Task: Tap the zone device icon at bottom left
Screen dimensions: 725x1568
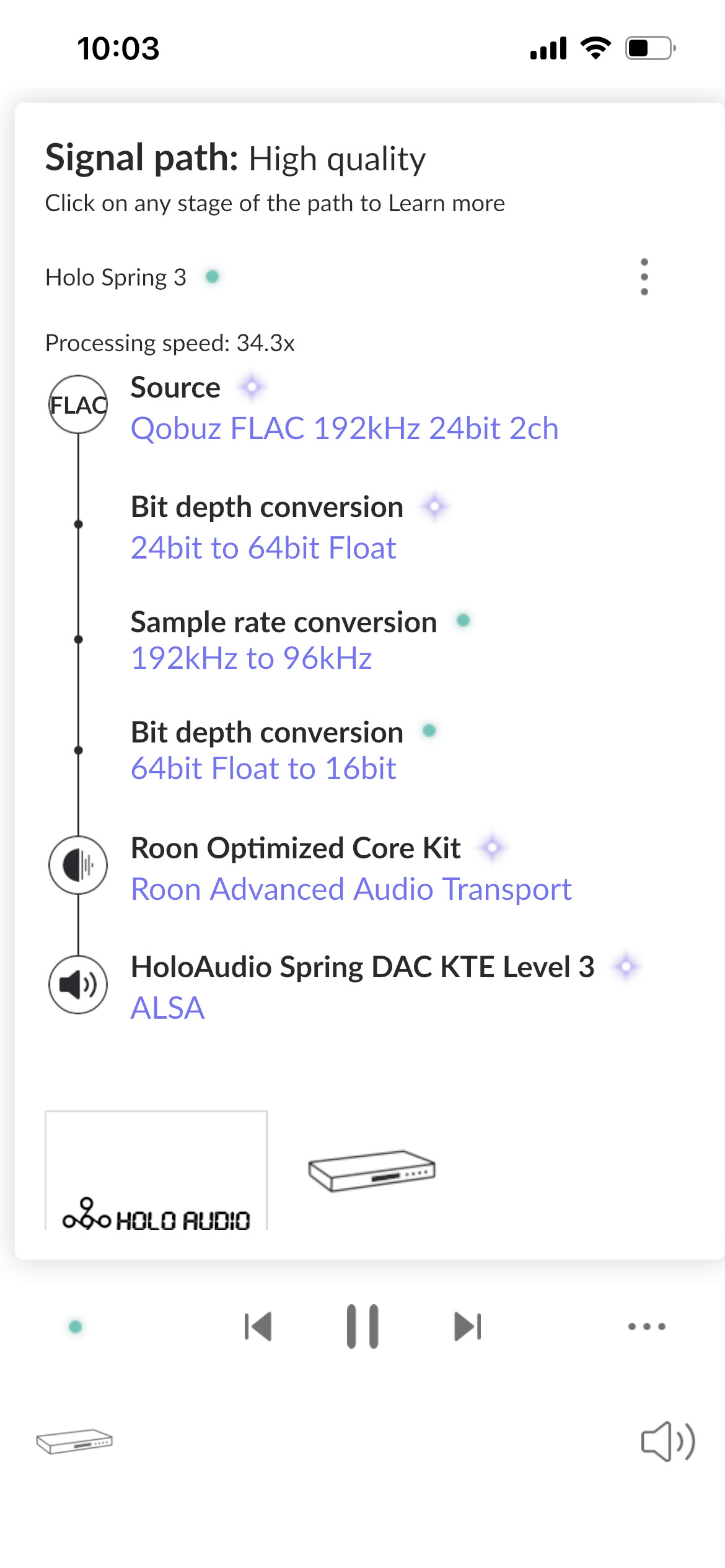Action: [74, 1441]
